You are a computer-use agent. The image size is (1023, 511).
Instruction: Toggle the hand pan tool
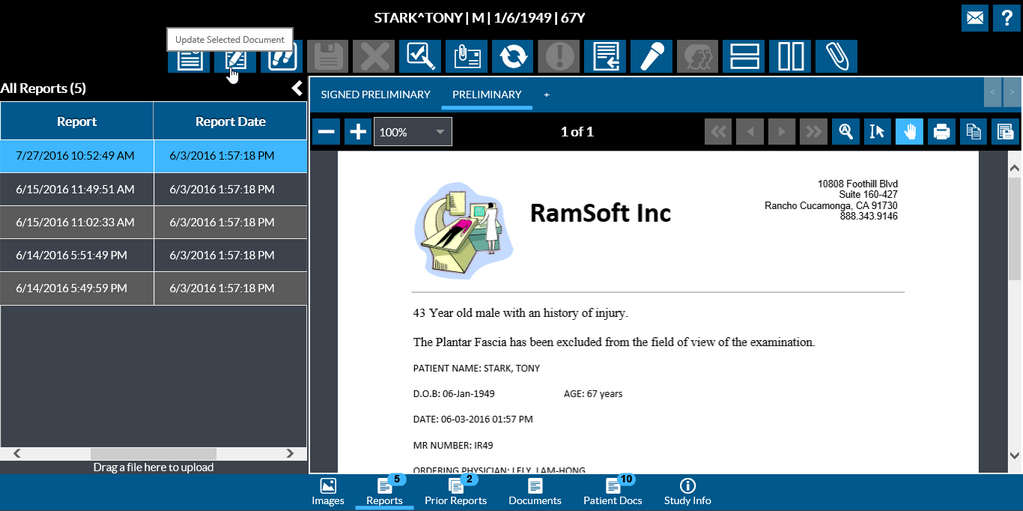(909, 132)
